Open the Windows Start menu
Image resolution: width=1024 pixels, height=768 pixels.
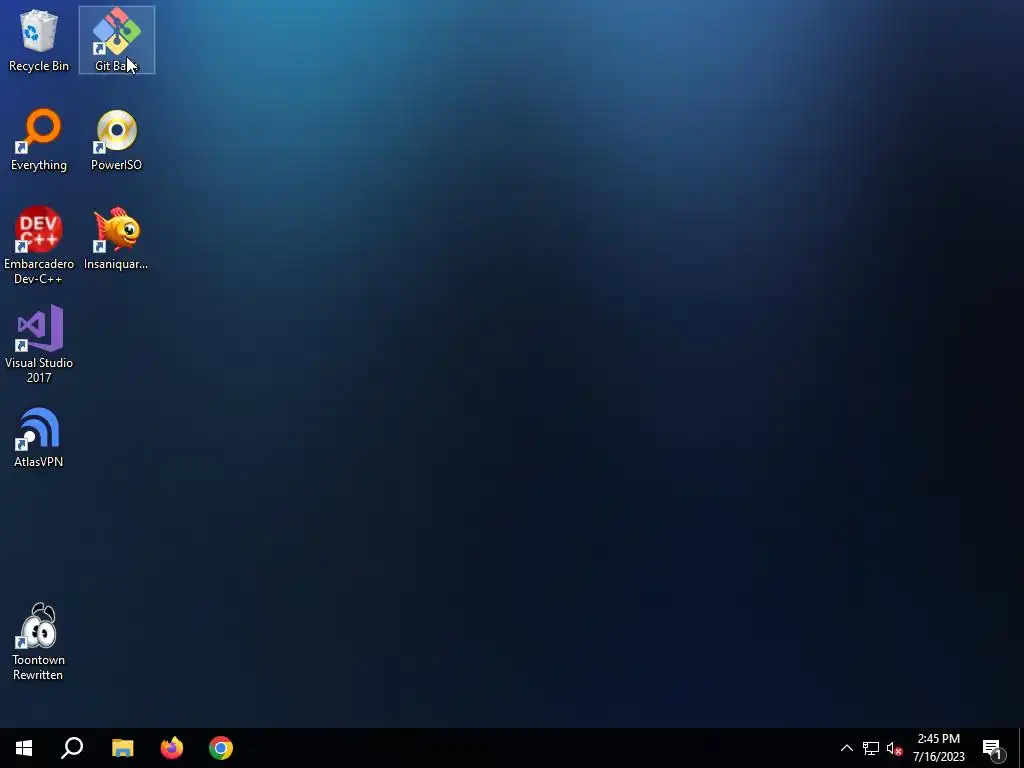[24, 748]
